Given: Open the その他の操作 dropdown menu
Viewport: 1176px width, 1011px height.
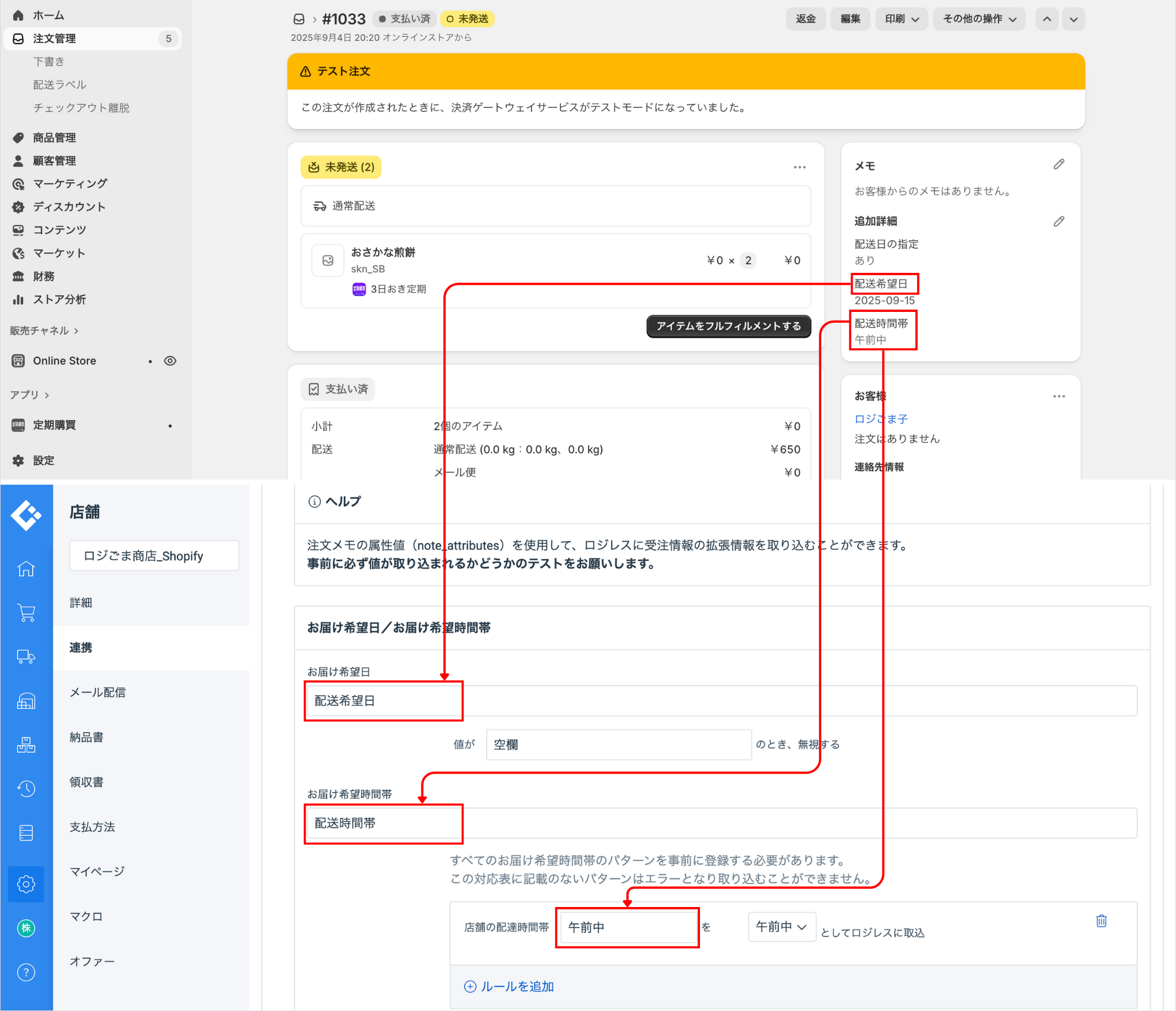Looking at the screenshot, I should point(978,19).
